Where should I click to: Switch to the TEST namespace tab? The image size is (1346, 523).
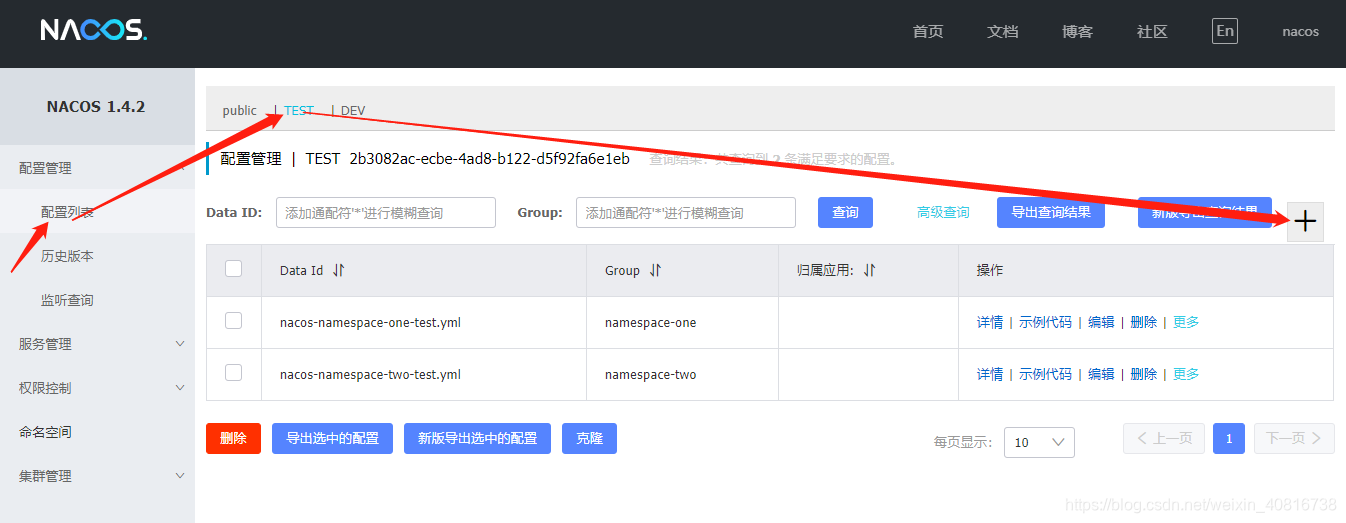(299, 110)
